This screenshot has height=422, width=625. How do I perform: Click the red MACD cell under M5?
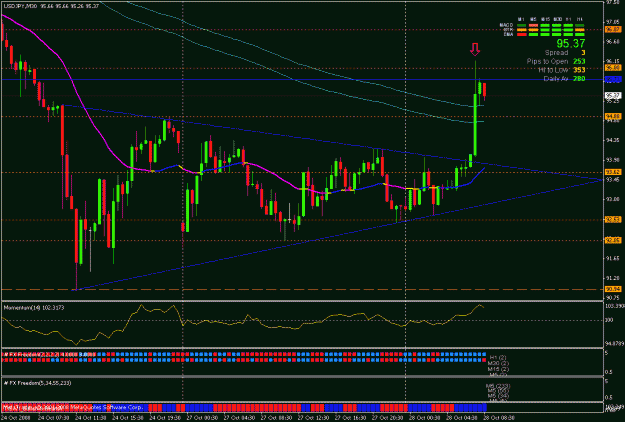coord(533,26)
